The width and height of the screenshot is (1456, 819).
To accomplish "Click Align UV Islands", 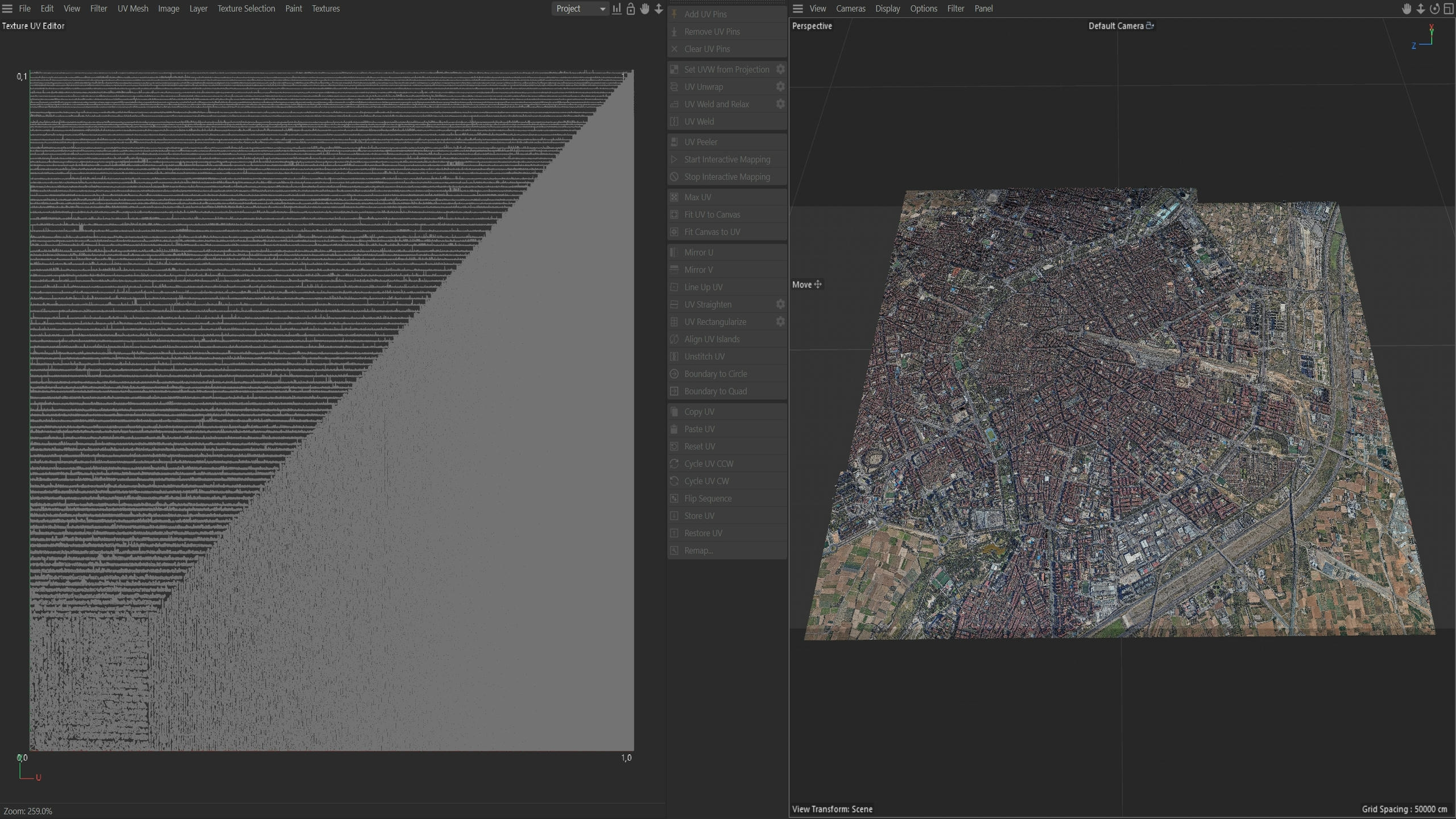I will [x=727, y=339].
